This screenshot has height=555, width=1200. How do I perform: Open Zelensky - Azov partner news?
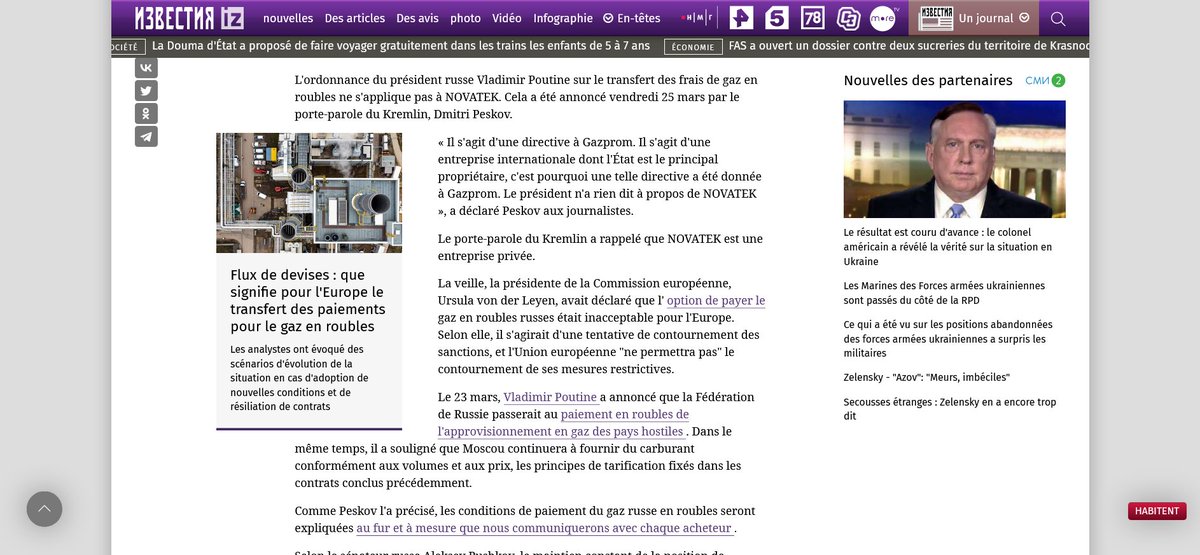[x=926, y=377]
